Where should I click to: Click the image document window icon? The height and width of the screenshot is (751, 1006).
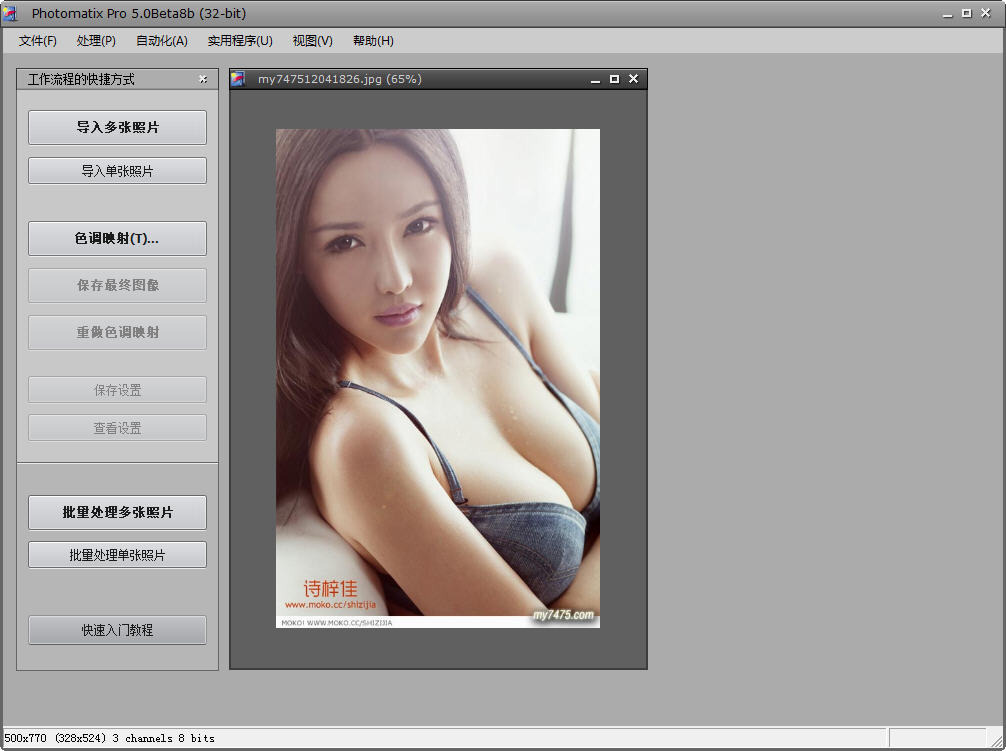[x=238, y=79]
